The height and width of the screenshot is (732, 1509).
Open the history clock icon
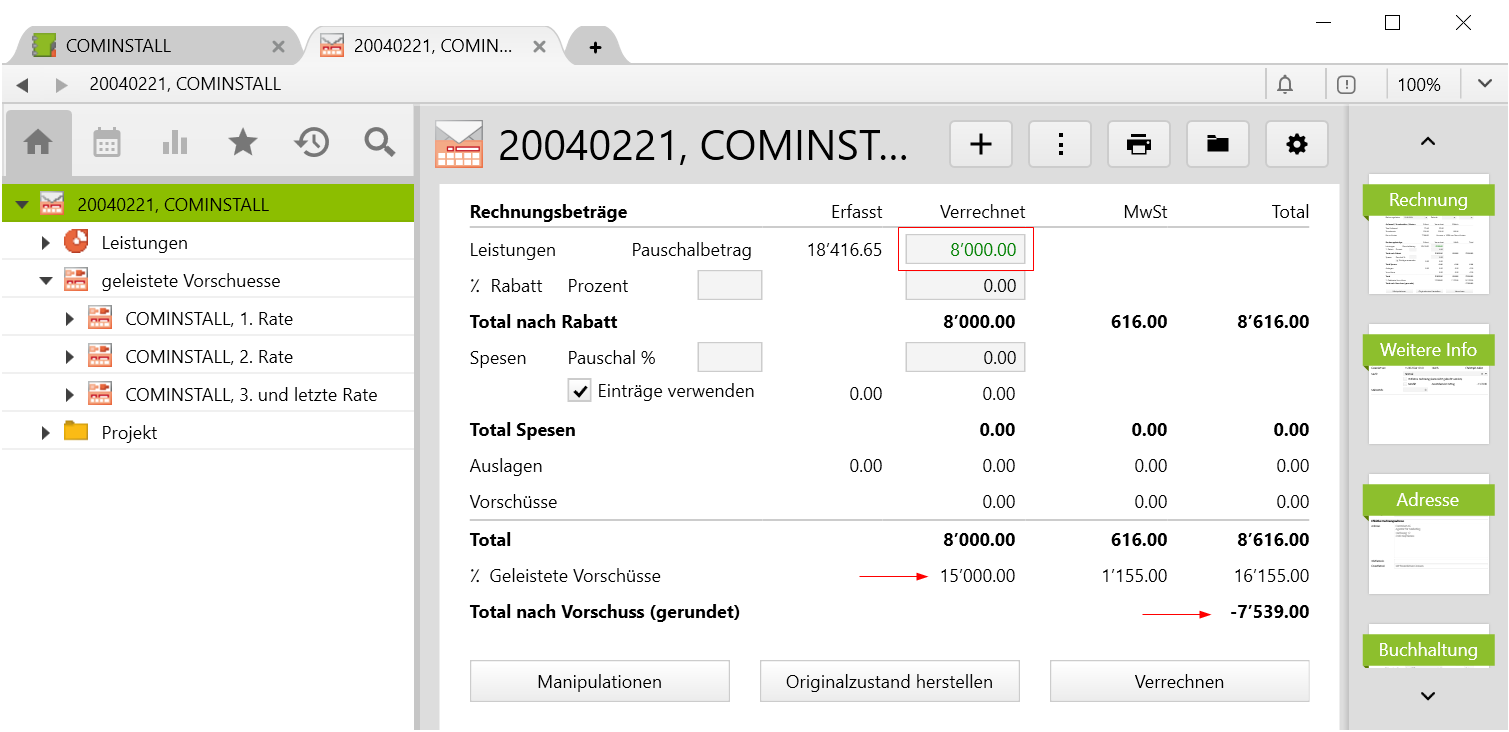(x=311, y=143)
